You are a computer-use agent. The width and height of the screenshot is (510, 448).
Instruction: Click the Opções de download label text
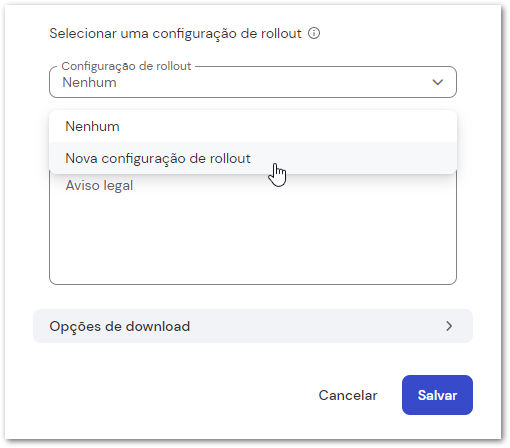click(120, 326)
